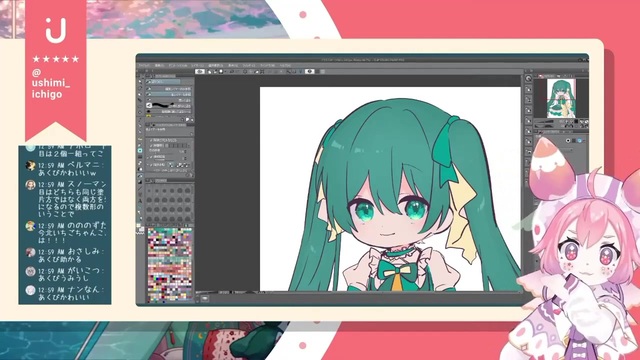Open the first menu in the menu bar
The image size is (640, 360).
click(x=144, y=65)
